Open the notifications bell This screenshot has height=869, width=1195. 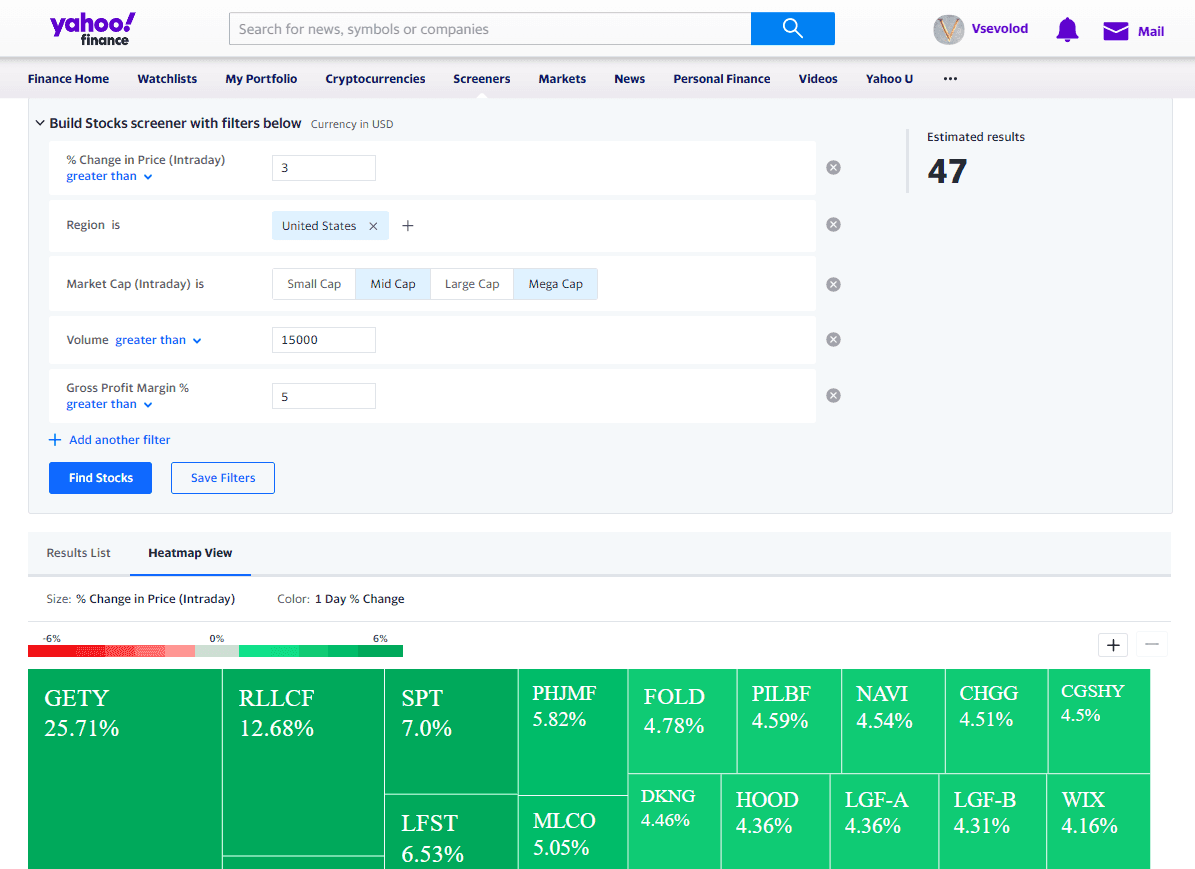1067,30
